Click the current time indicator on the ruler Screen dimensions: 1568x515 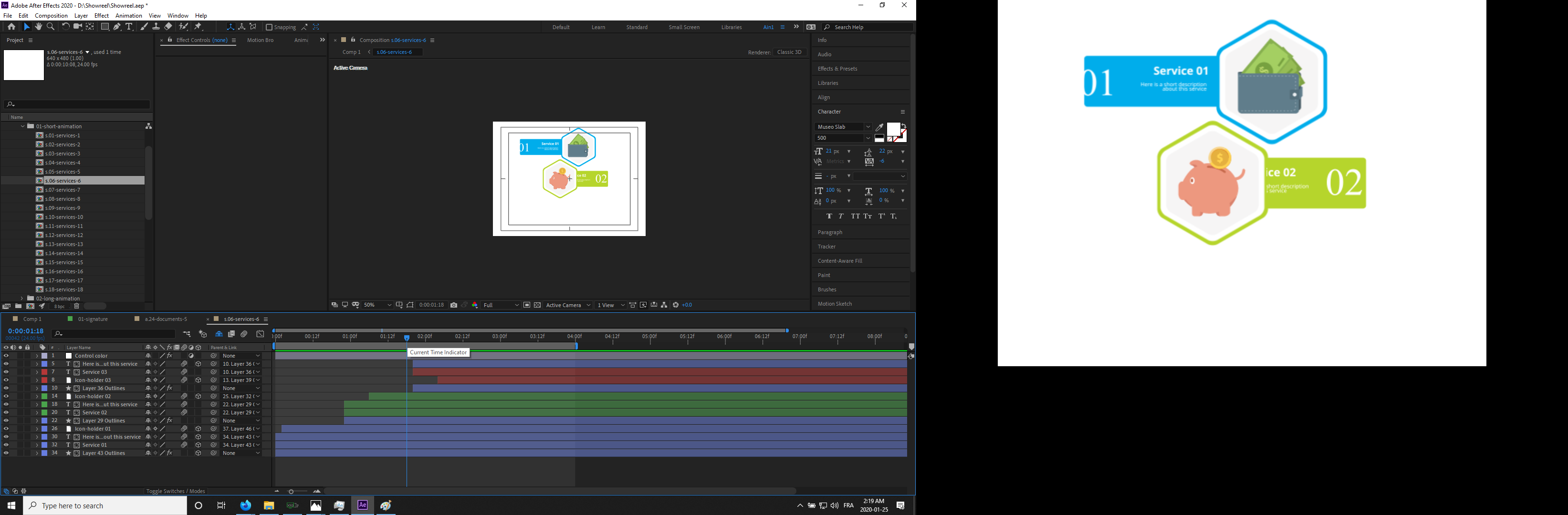click(x=407, y=338)
